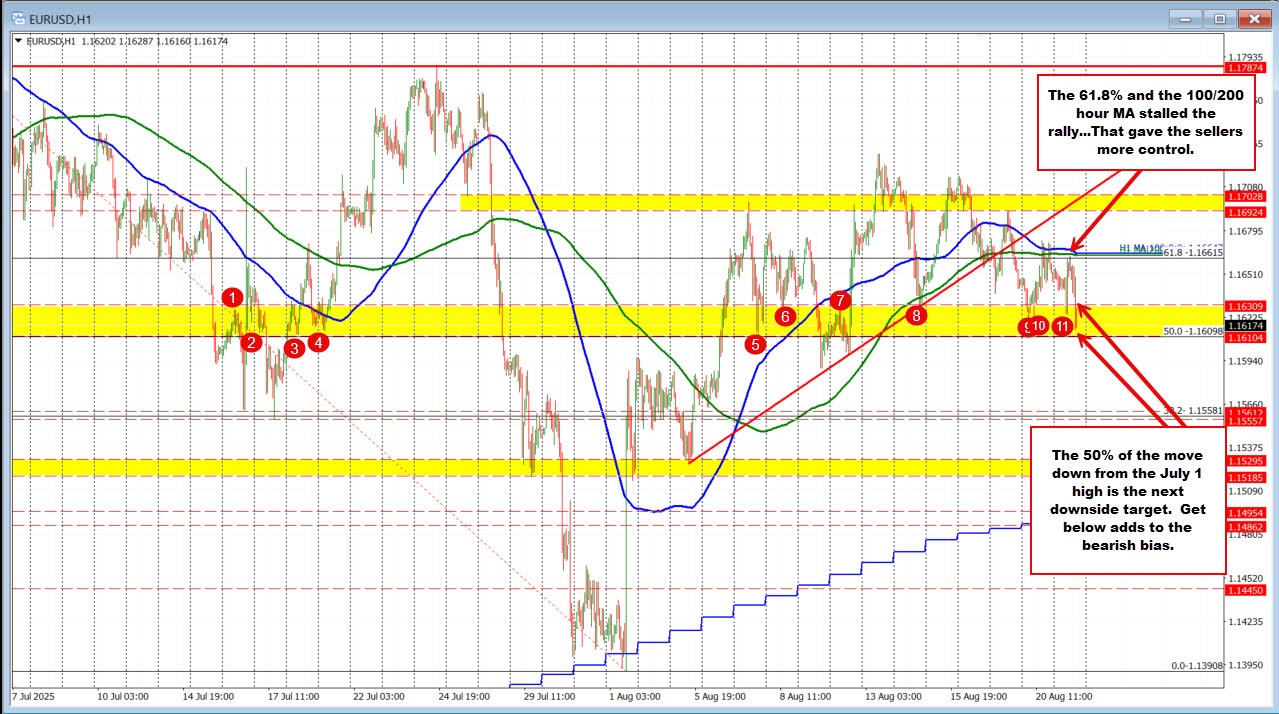Click red circle marker number 3

click(x=293, y=348)
